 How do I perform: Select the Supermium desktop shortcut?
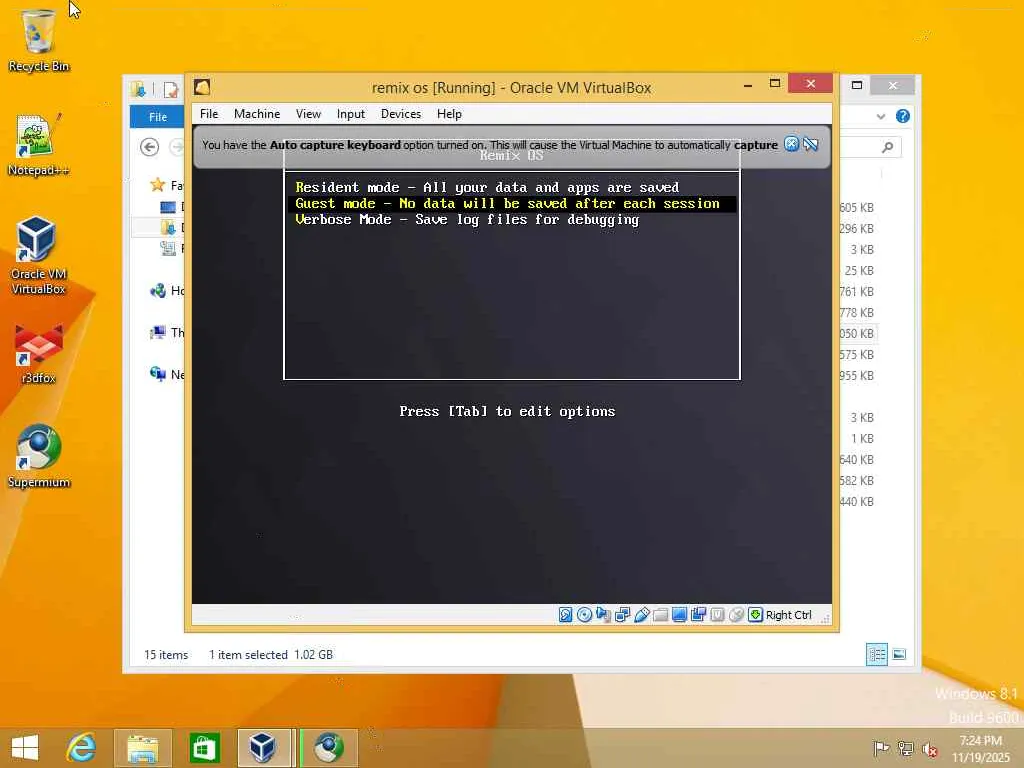(x=39, y=457)
